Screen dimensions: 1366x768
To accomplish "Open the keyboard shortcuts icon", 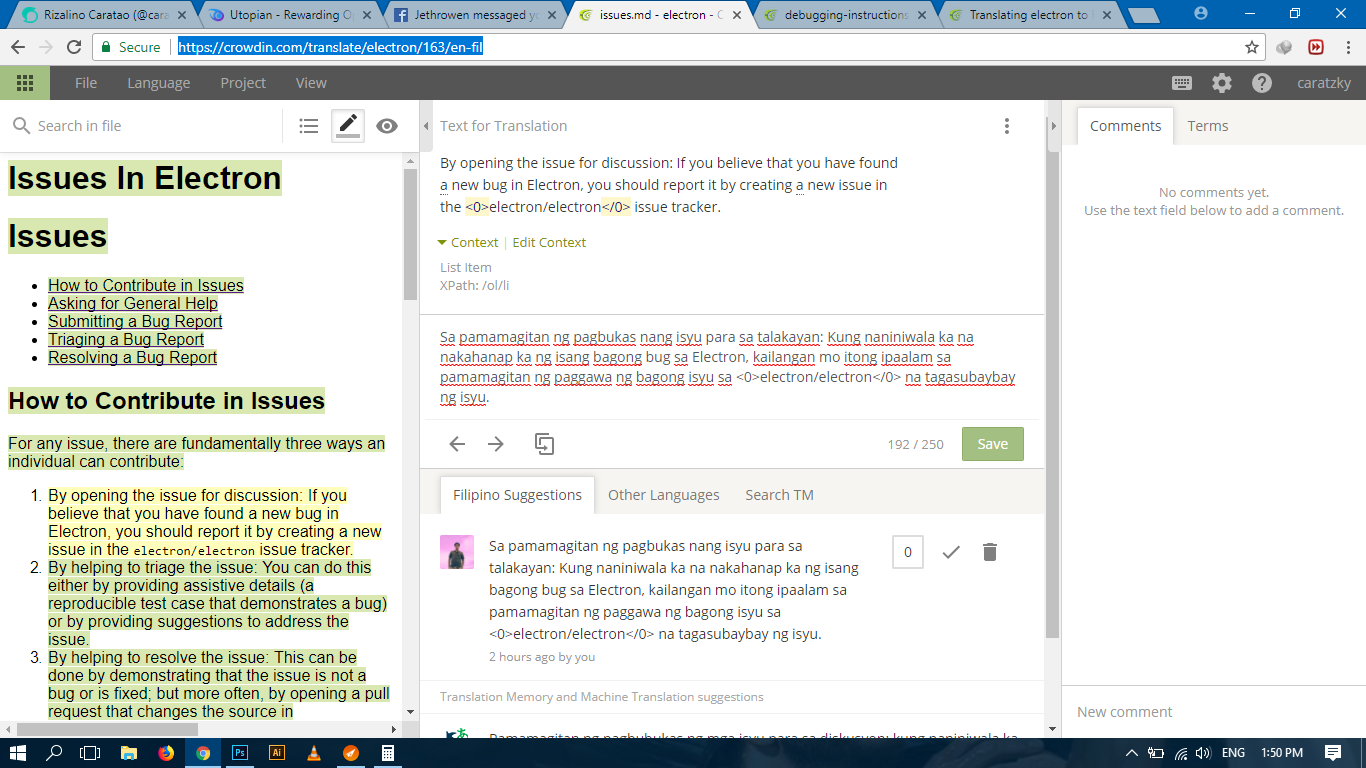I will (1181, 83).
